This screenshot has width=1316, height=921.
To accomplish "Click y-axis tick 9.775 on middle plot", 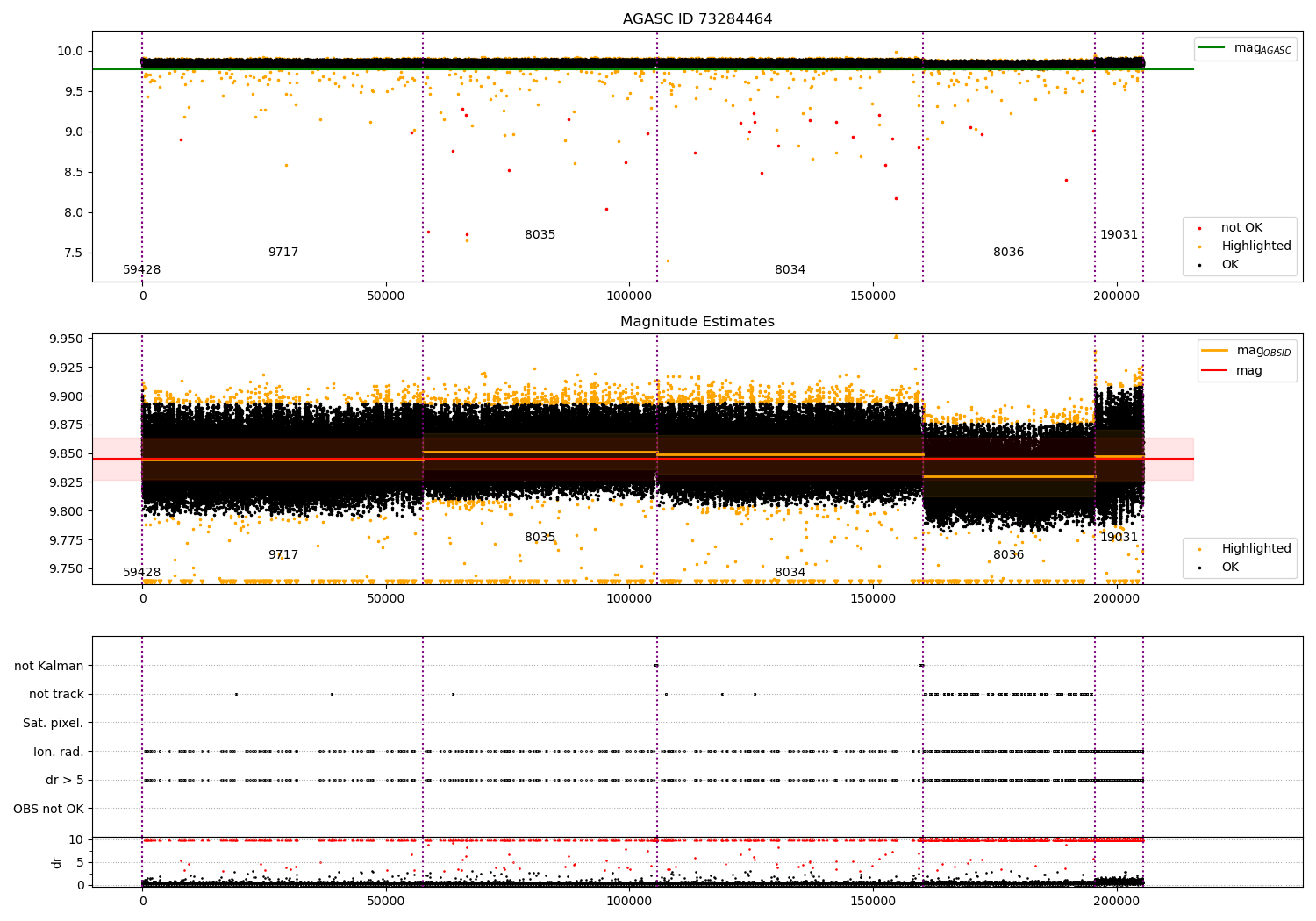I will pos(67,540).
